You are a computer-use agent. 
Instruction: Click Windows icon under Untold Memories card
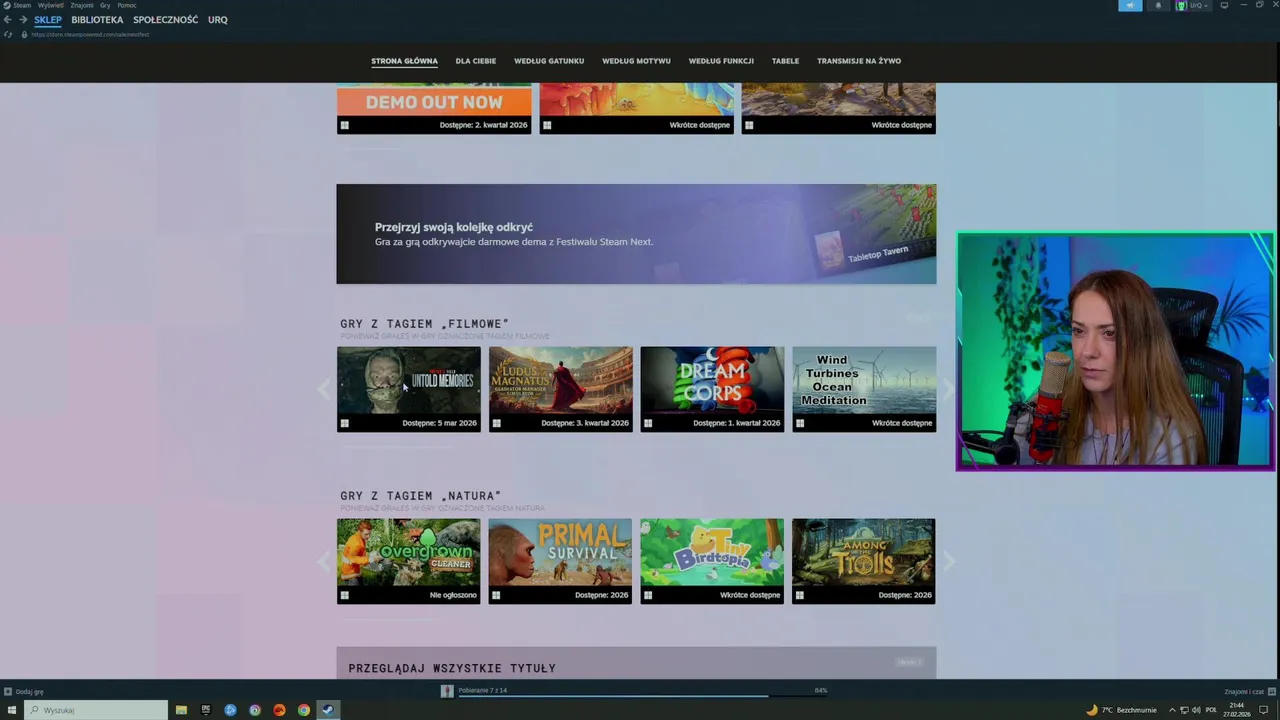click(x=344, y=423)
